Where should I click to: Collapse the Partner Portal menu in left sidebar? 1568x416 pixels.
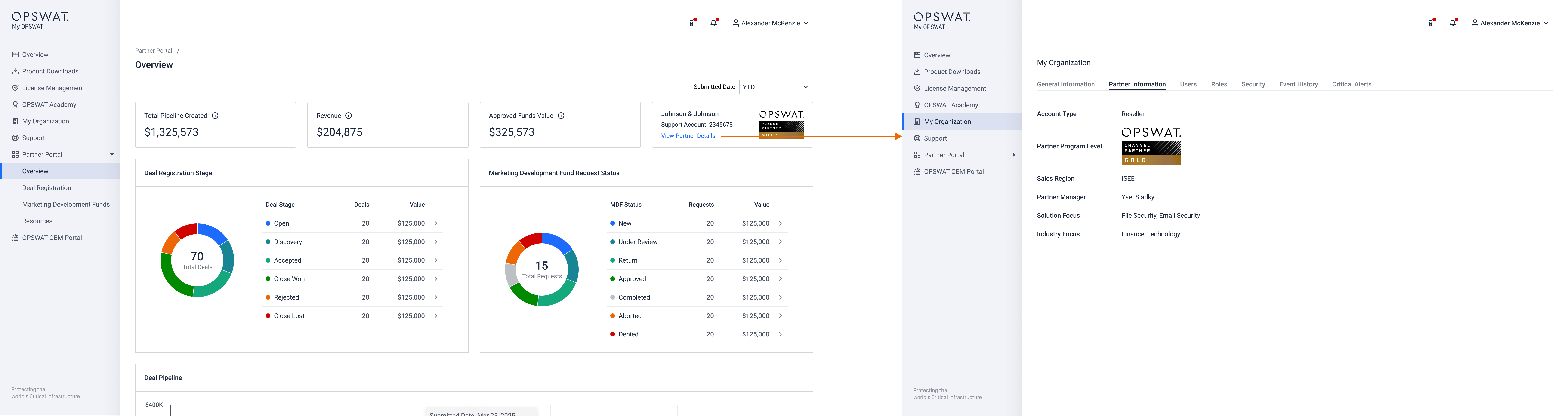(111, 154)
